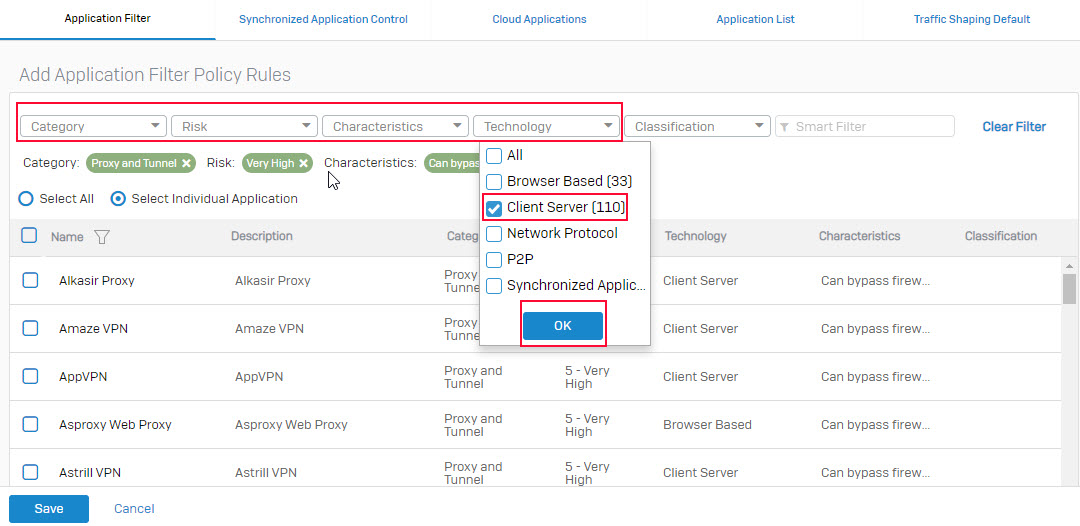Click Browser Based in the Asproxy row
Screen dimensions: 1080x526
(707, 425)
